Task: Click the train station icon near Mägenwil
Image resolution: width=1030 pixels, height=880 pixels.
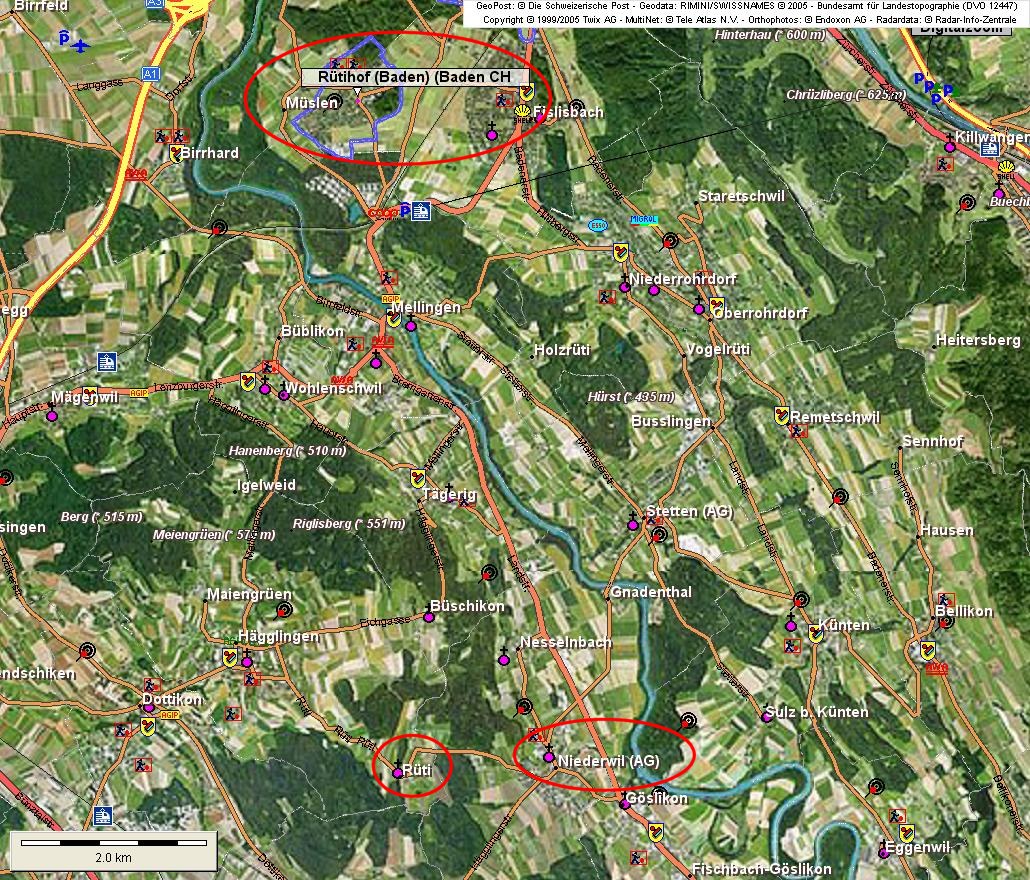Action: click(107, 361)
